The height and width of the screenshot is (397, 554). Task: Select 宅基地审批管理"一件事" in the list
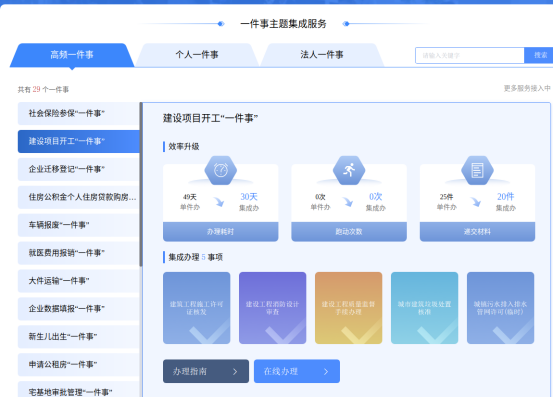[78, 389]
